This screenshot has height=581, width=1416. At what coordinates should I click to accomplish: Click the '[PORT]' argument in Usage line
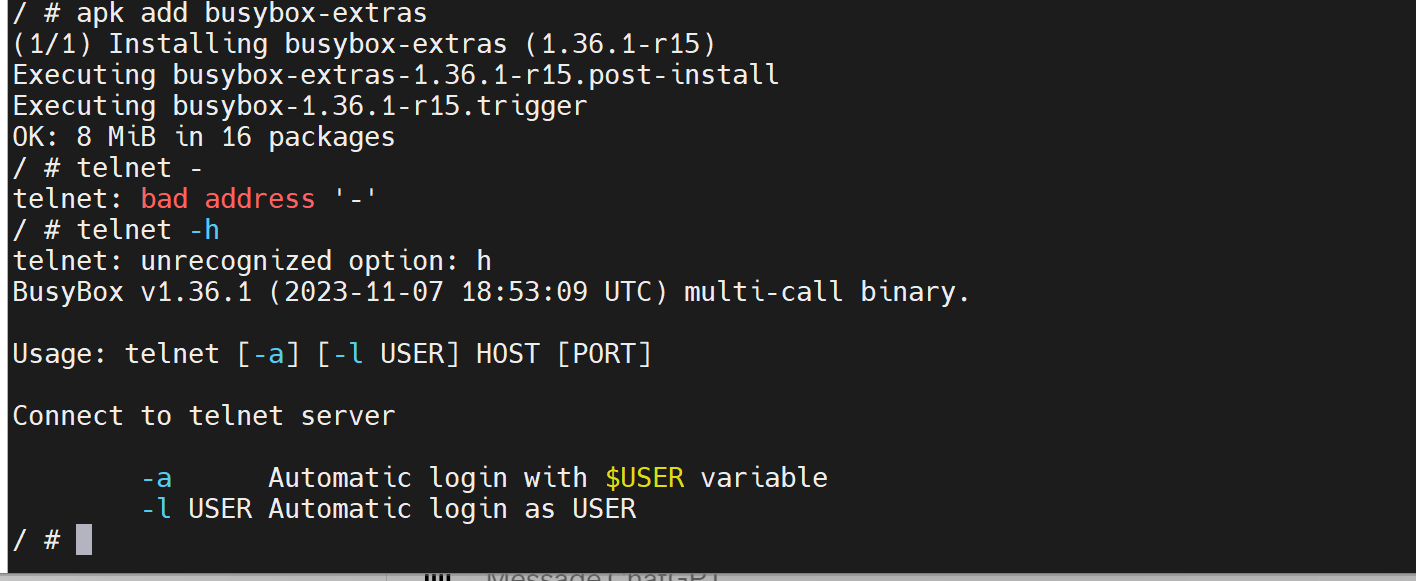[604, 354]
